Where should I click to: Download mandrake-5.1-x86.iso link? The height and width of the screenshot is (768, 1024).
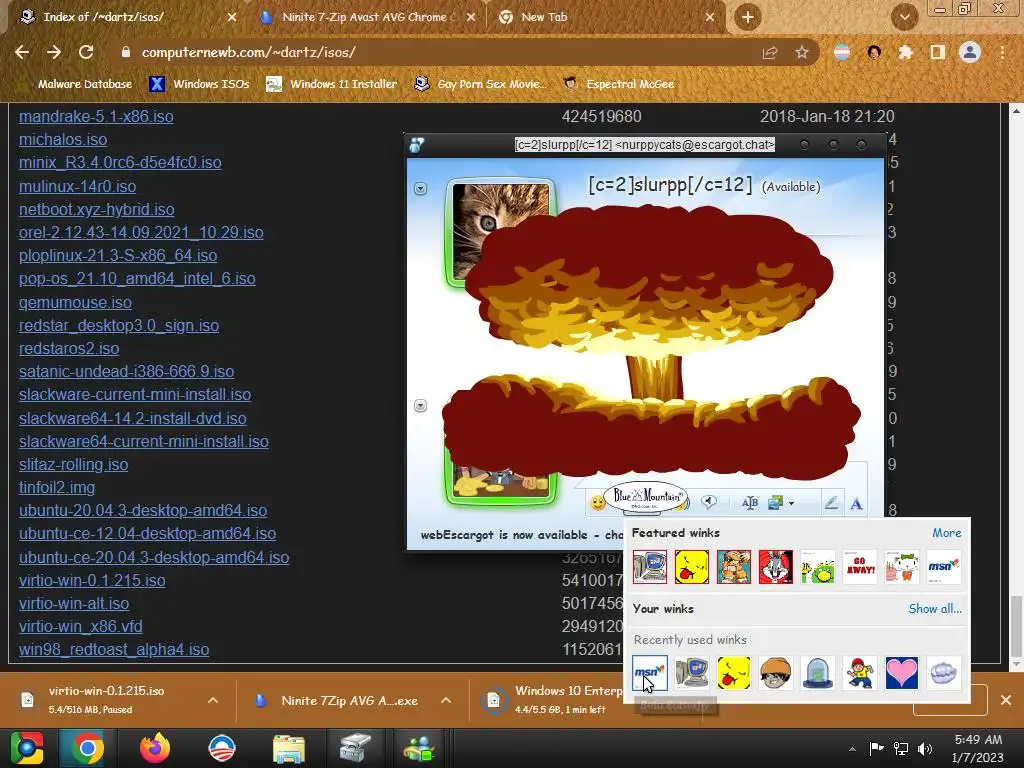point(96,116)
